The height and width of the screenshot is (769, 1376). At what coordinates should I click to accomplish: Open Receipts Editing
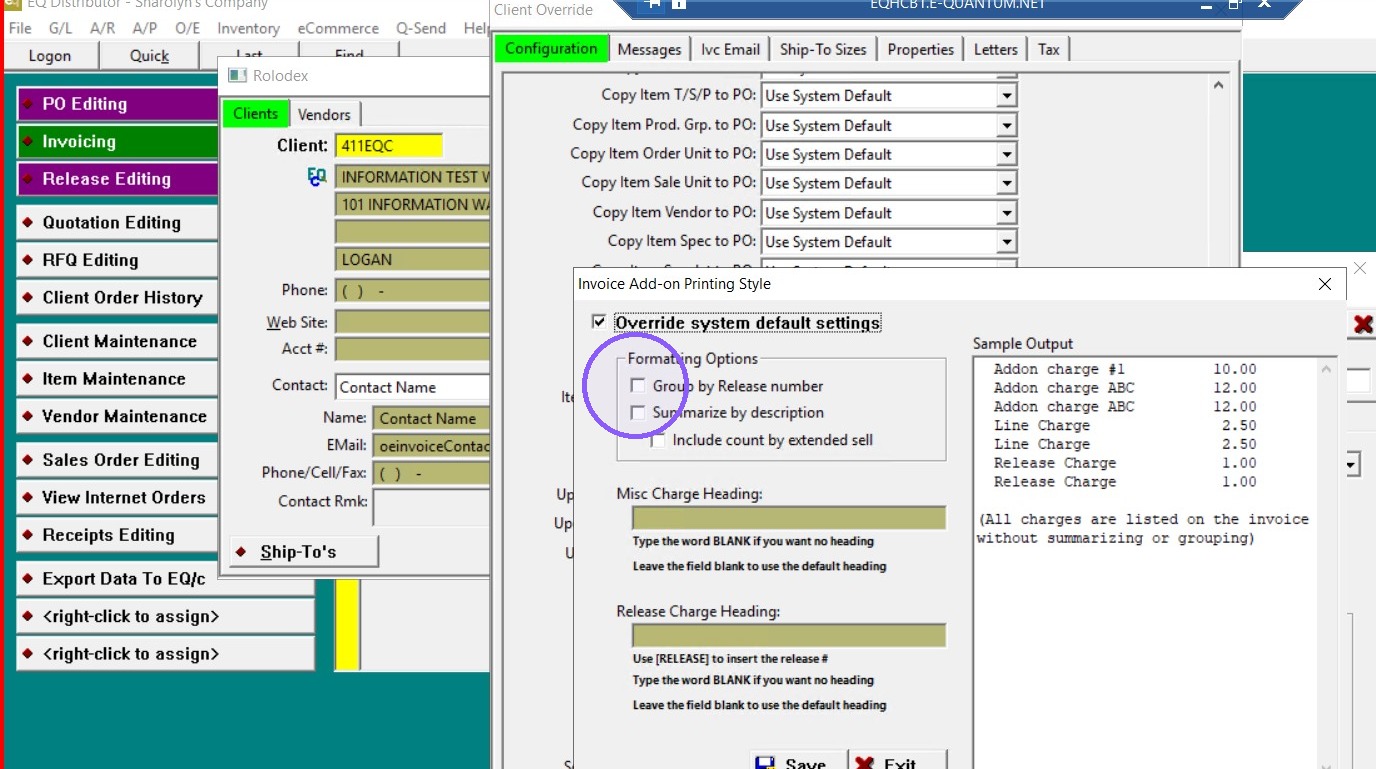(117, 535)
